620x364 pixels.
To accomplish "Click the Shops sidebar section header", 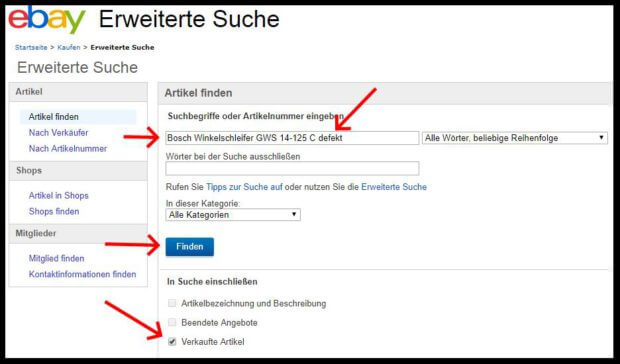I will click(x=78, y=171).
